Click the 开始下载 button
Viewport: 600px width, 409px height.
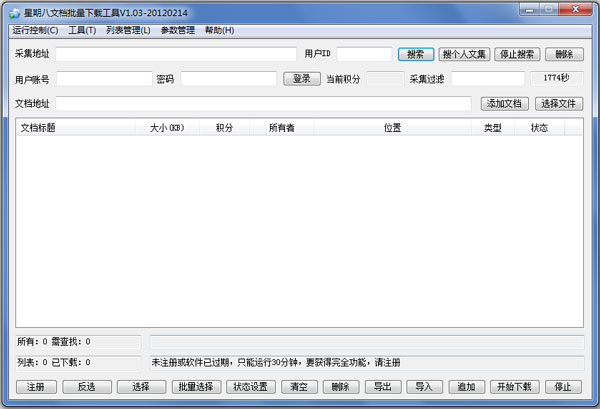514,387
